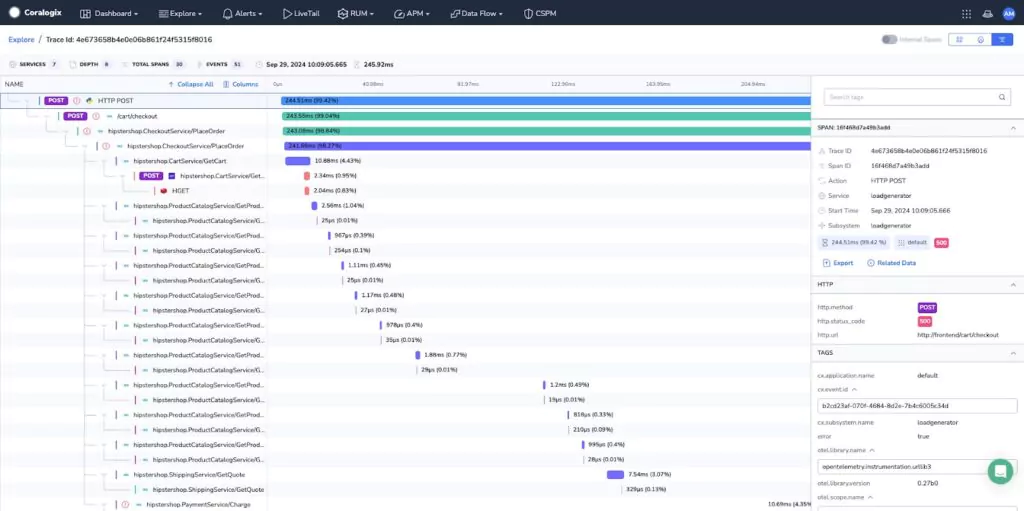Open the green chat bubble widget
1024x511 pixels.
(x=1000, y=471)
